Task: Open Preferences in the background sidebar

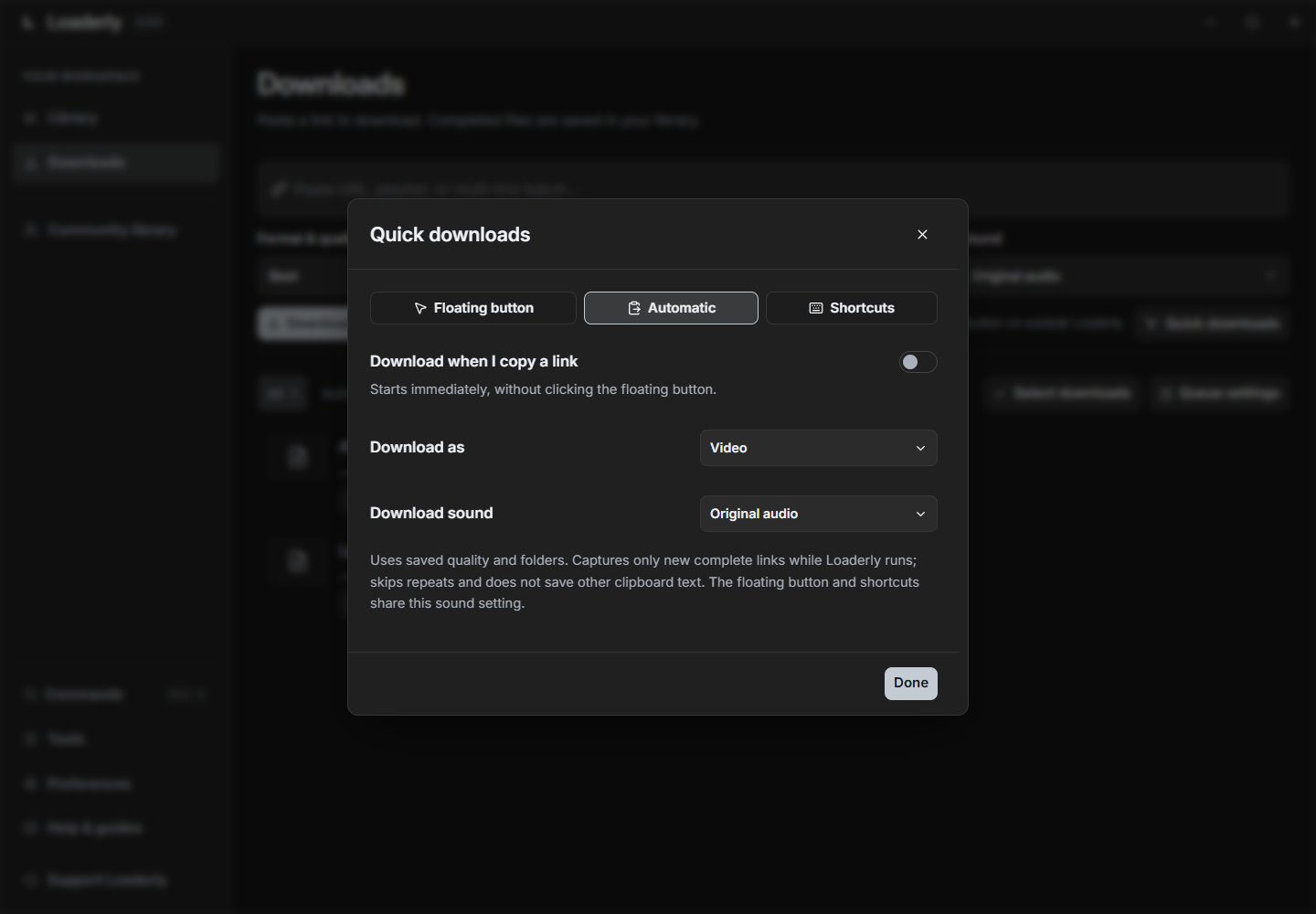Action: click(117, 783)
